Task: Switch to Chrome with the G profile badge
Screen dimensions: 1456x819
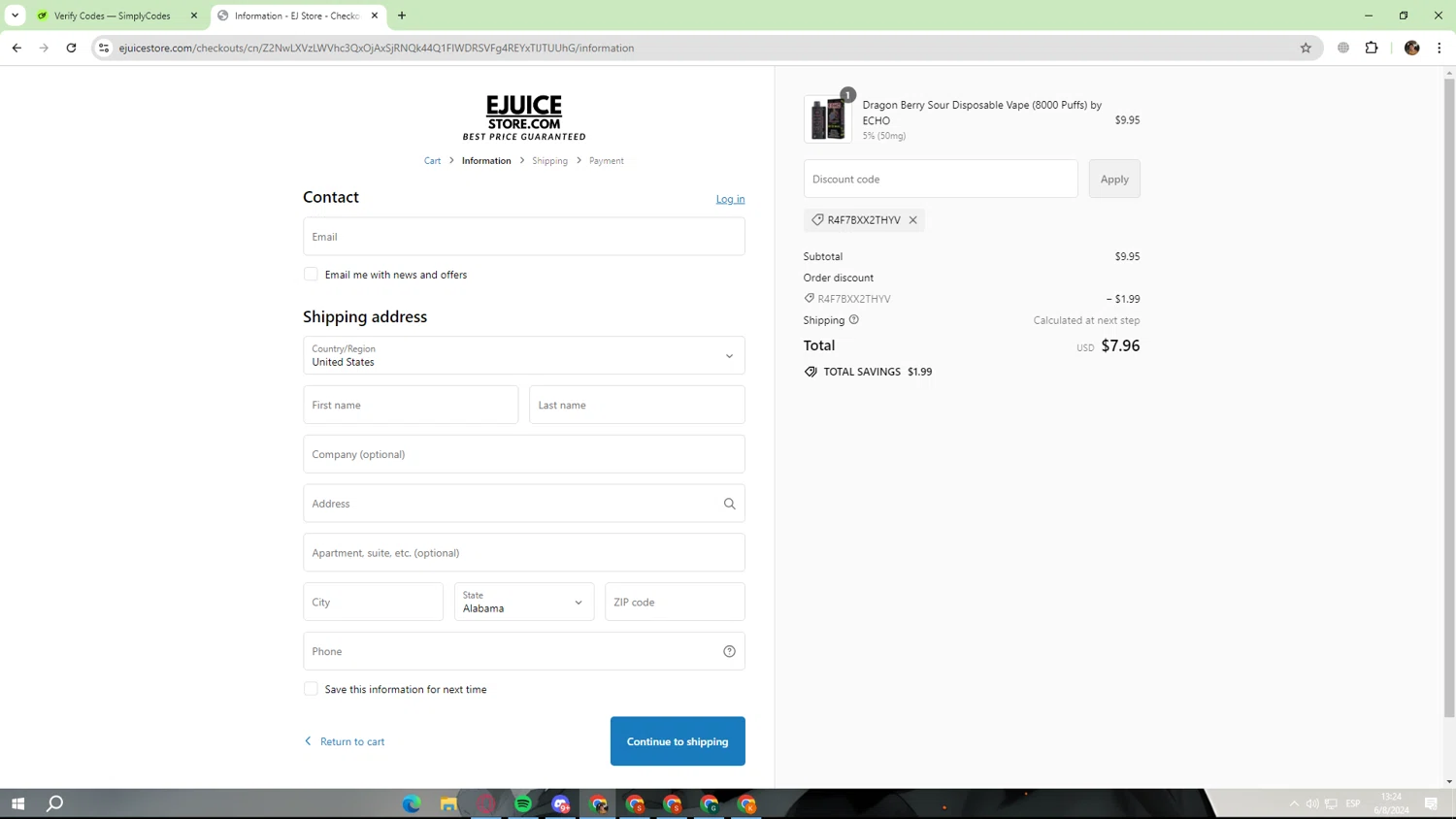Action: [x=710, y=803]
